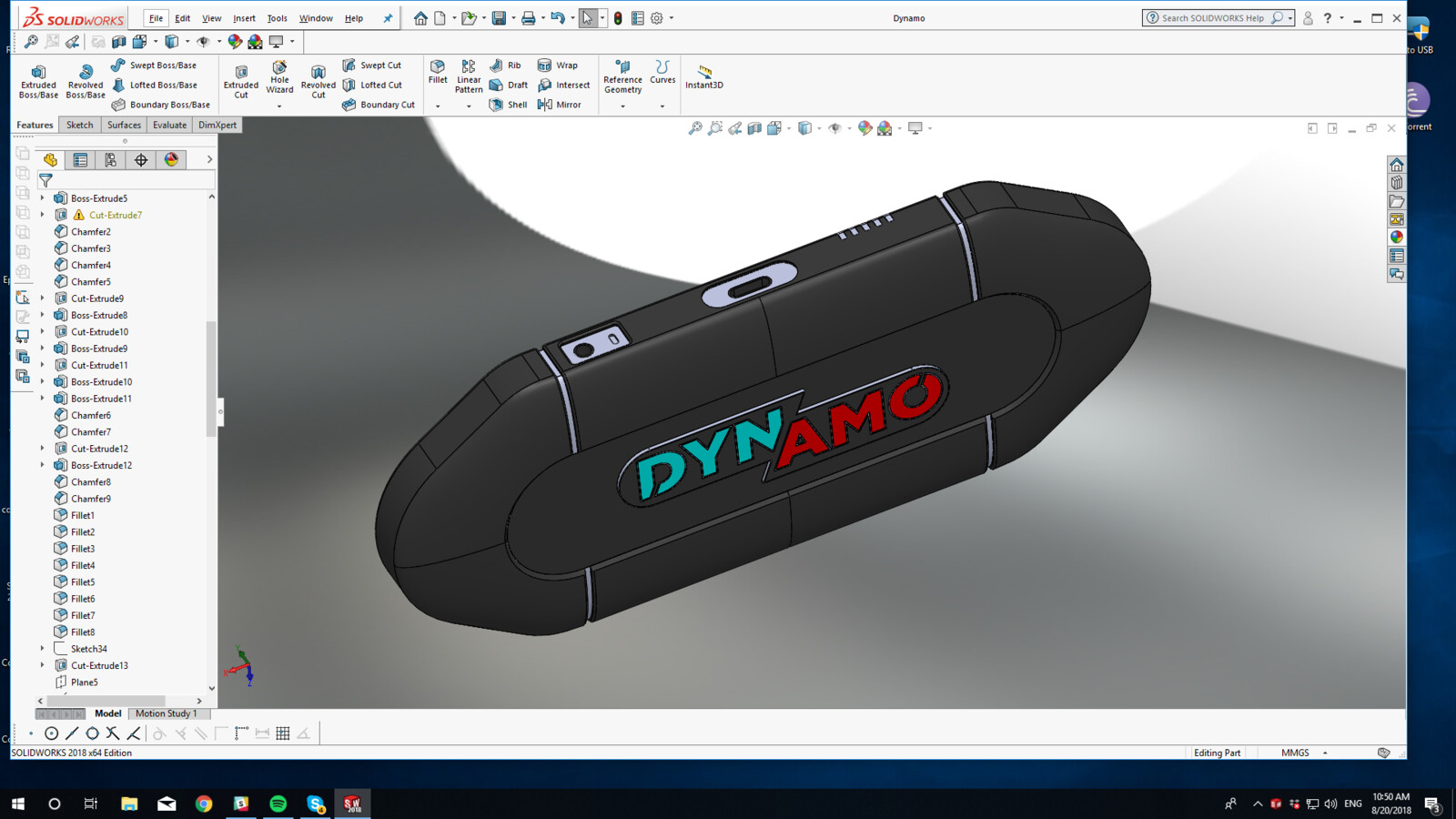Open the ConfigurationManager panel tab
The height and width of the screenshot is (819, 1456).
(110, 160)
